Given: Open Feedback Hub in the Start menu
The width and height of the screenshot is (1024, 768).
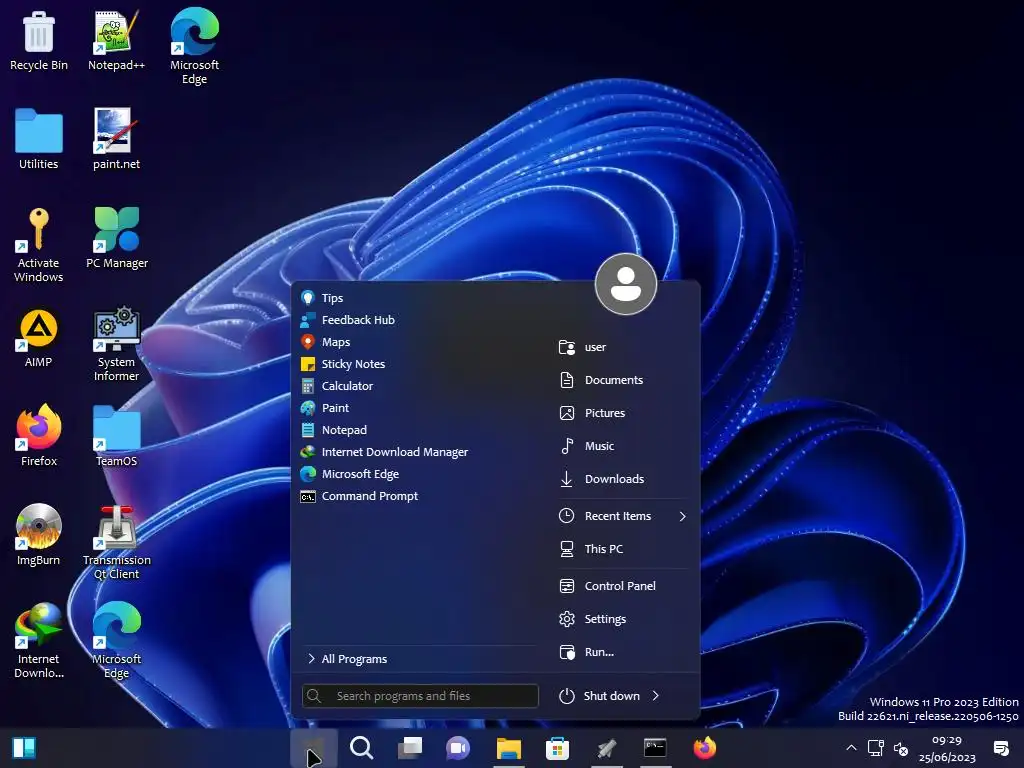Looking at the screenshot, I should coord(418,320).
